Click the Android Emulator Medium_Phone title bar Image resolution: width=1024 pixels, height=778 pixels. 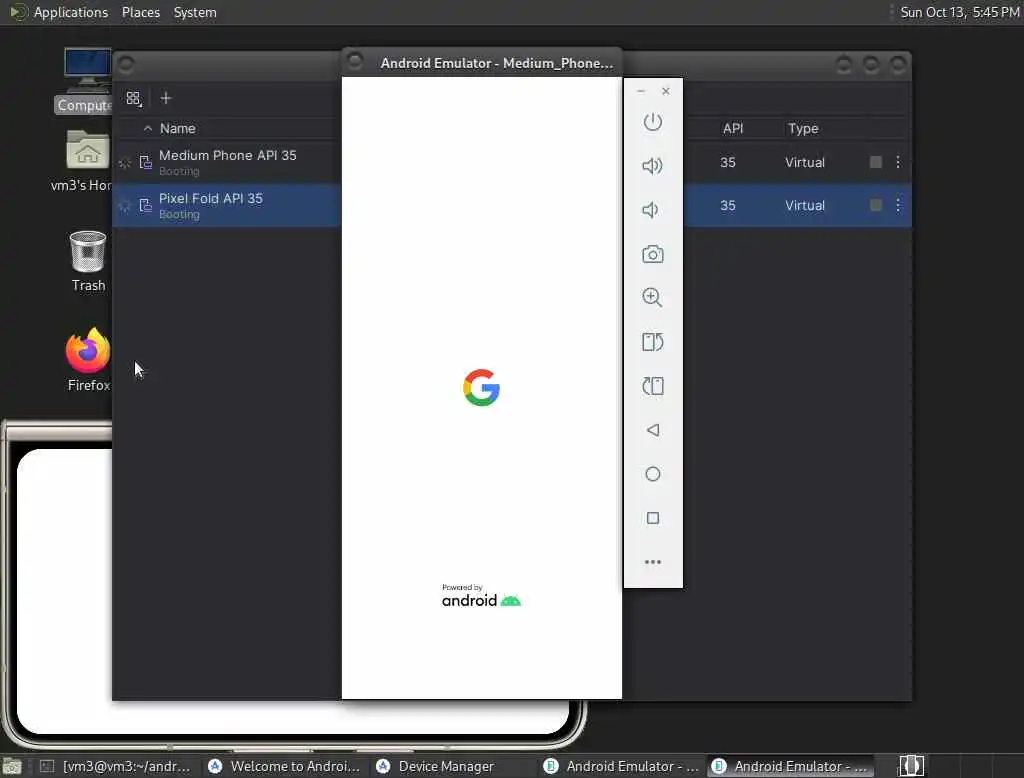pyautogui.click(x=482, y=63)
